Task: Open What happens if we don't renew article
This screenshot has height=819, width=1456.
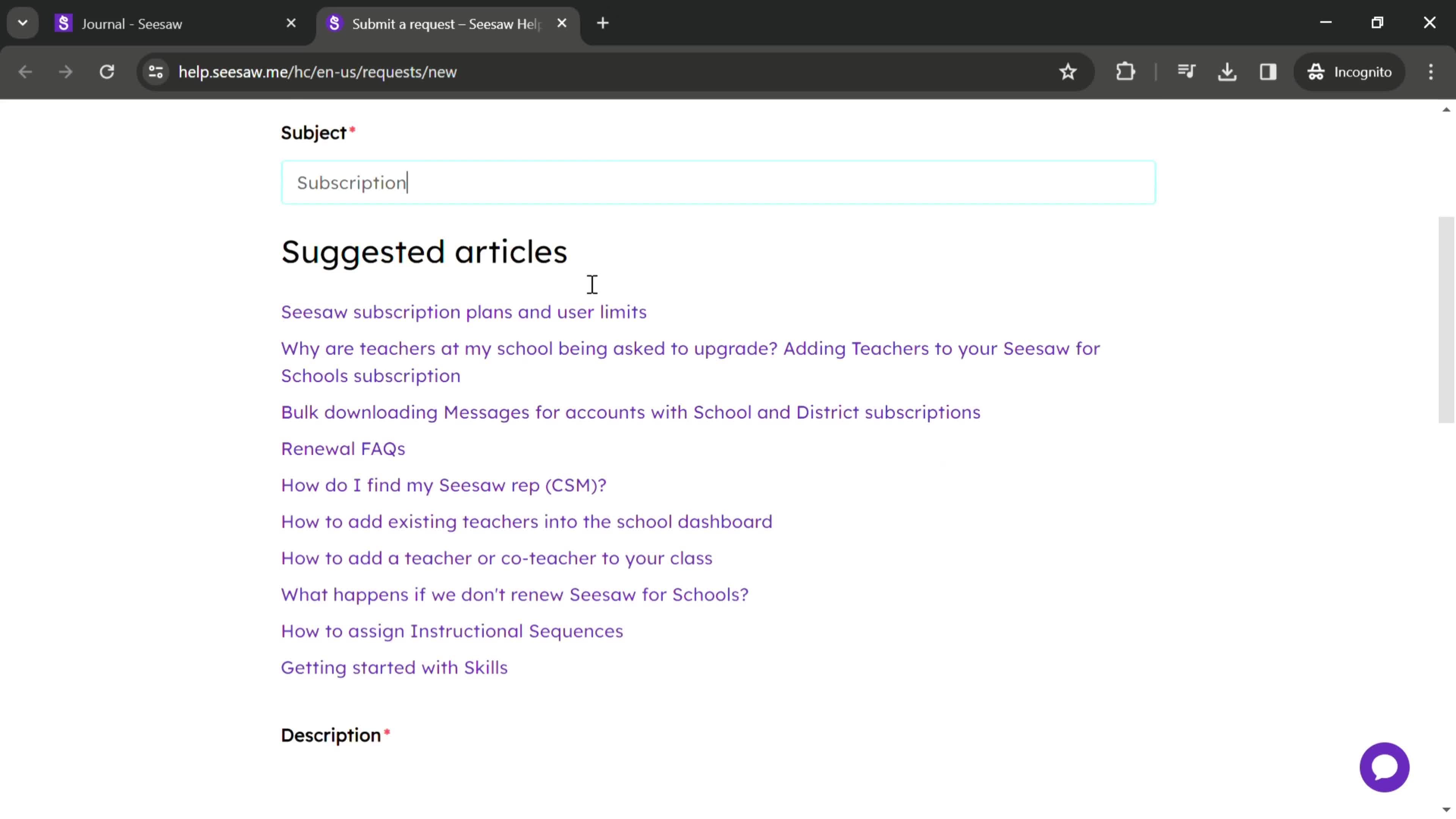Action: point(515,595)
